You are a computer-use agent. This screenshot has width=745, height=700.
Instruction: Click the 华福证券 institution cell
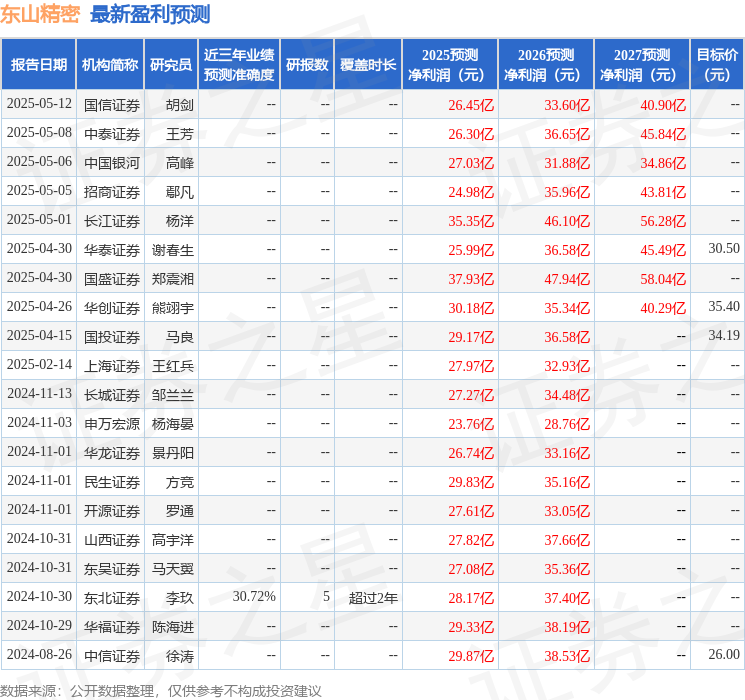[x=112, y=627]
